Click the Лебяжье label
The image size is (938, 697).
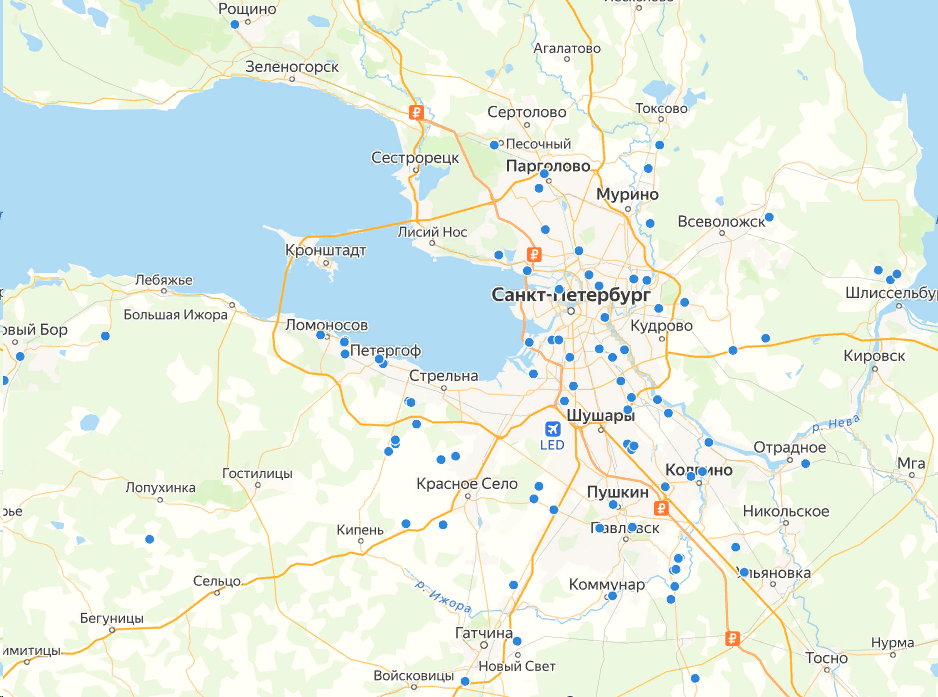pos(164,280)
